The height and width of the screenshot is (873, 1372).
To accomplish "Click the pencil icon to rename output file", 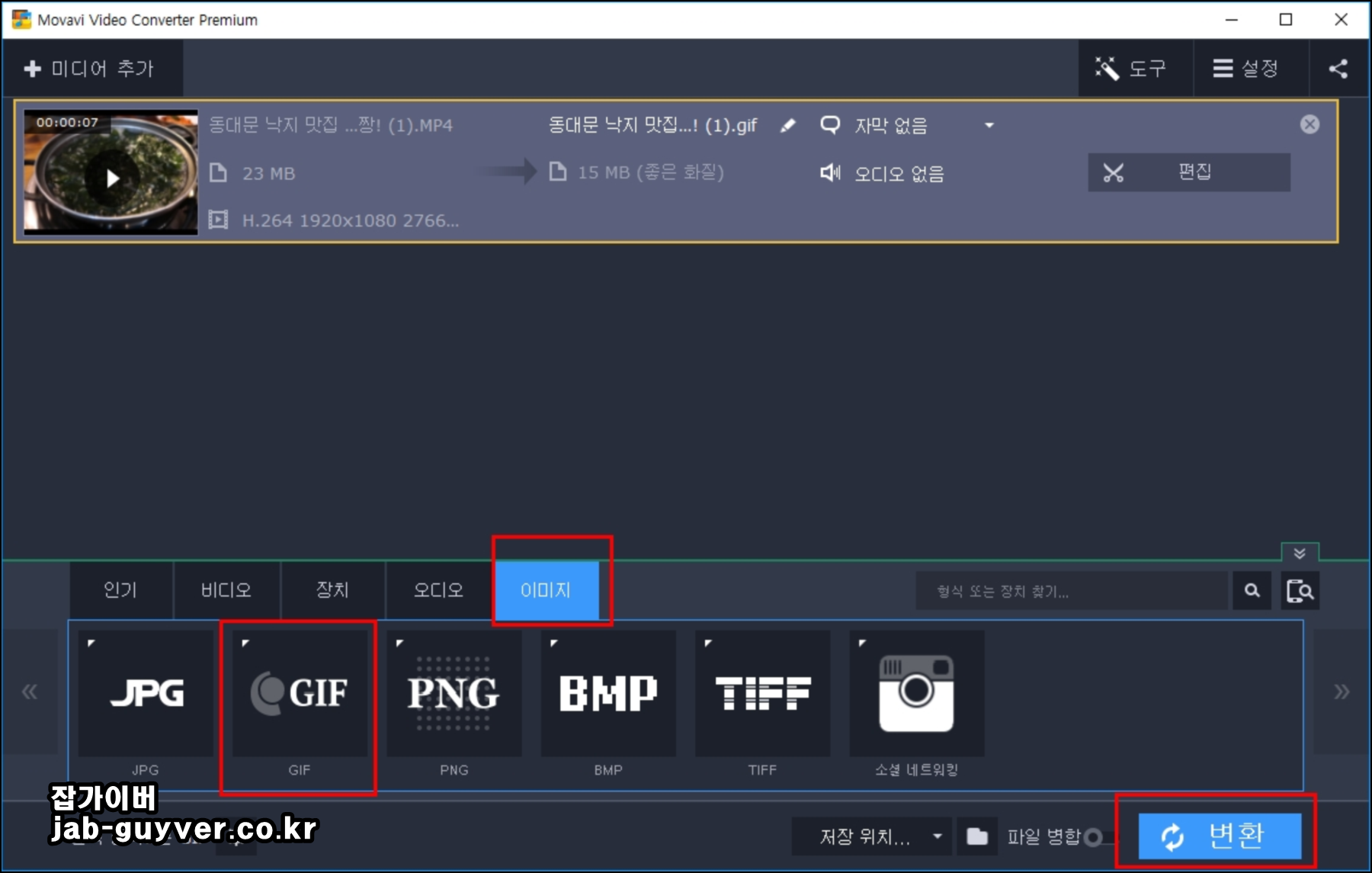I will pos(788,126).
